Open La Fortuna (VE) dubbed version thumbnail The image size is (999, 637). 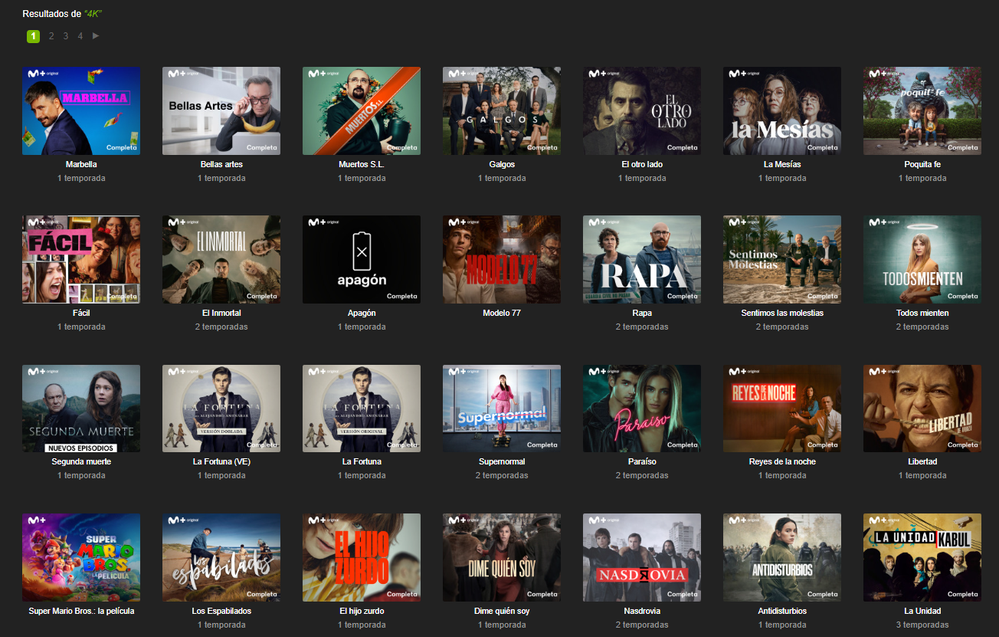click(221, 409)
